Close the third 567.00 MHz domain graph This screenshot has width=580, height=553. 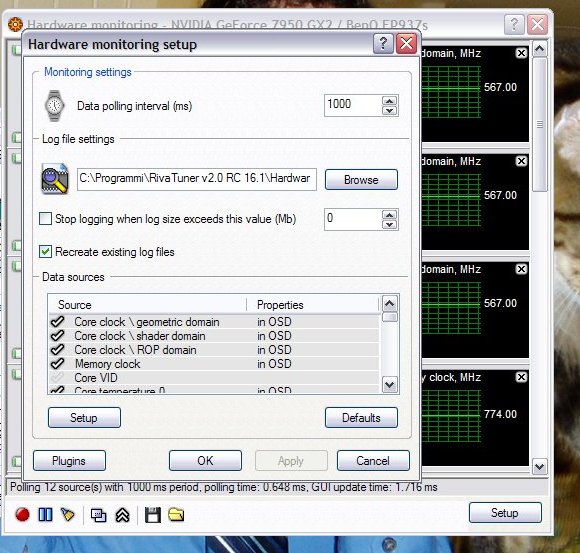tap(521, 269)
